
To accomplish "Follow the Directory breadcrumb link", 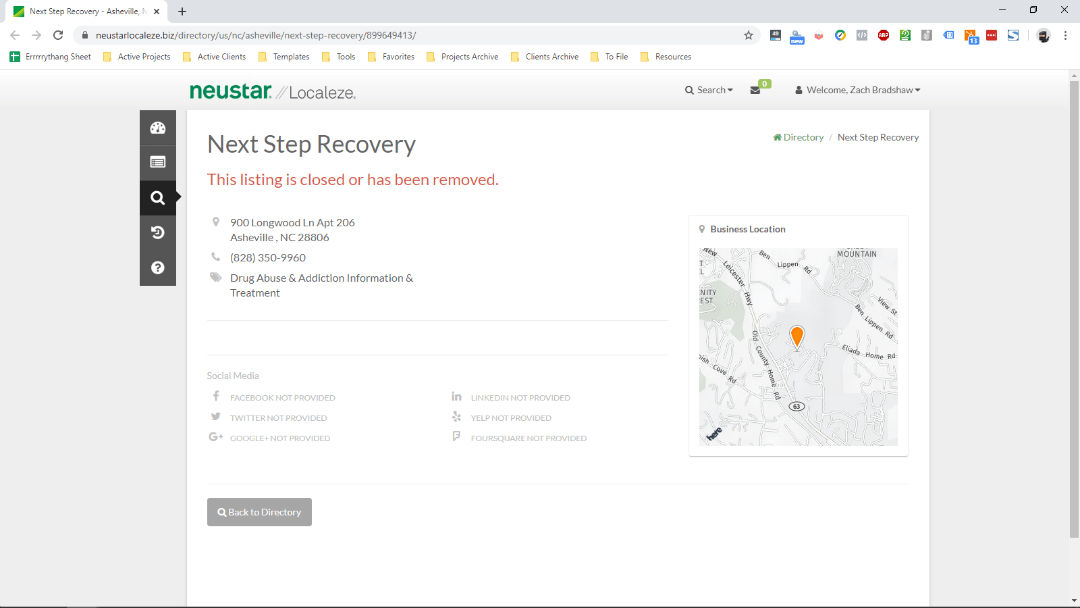I will 798,137.
